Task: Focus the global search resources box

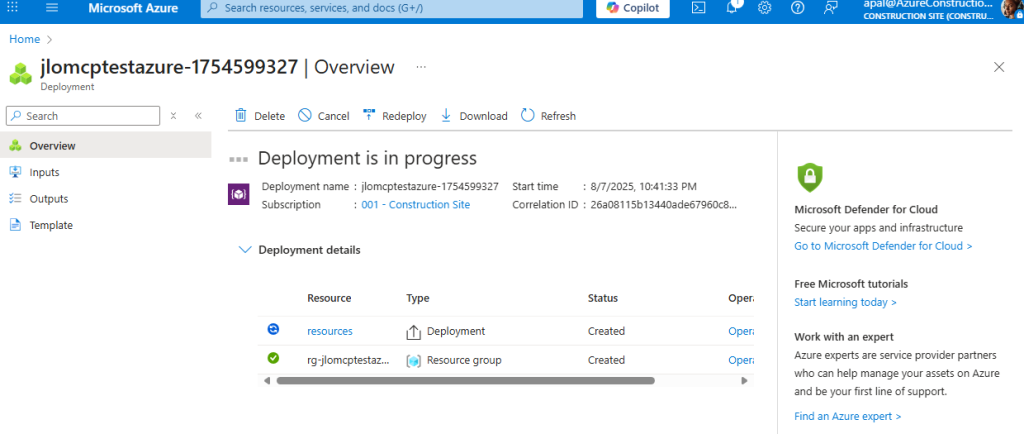Action: point(391,8)
